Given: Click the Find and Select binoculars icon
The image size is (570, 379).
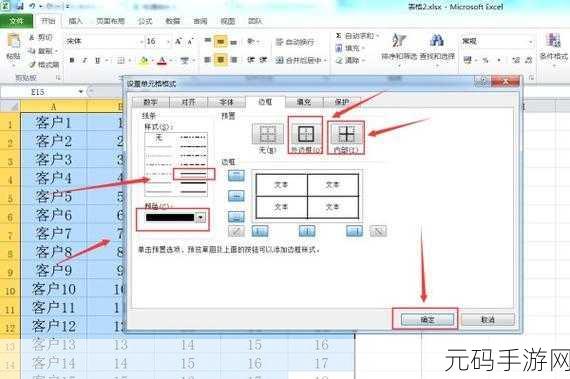Looking at the screenshot, I should [436, 40].
